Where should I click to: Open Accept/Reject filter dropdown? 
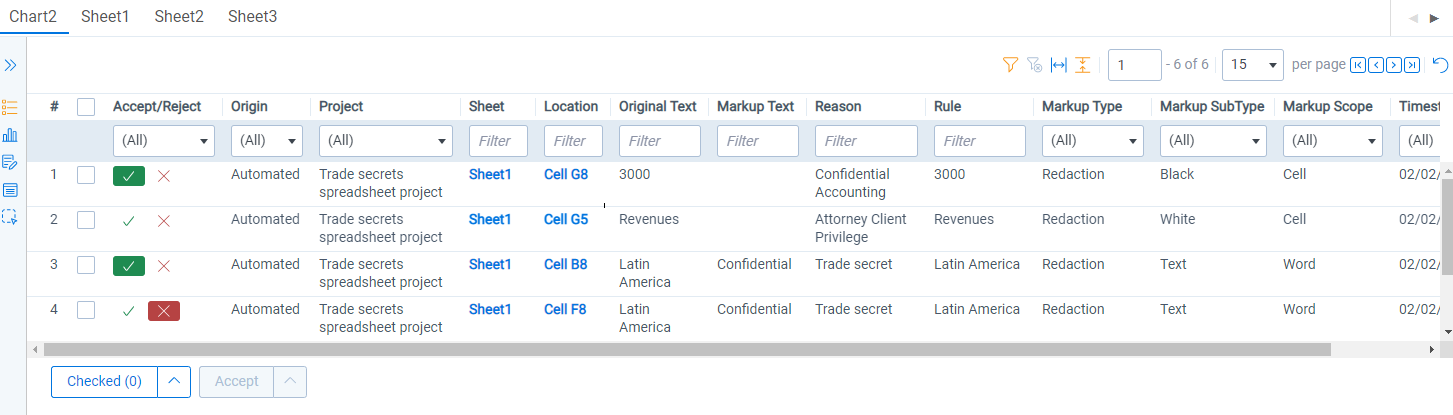click(164, 141)
